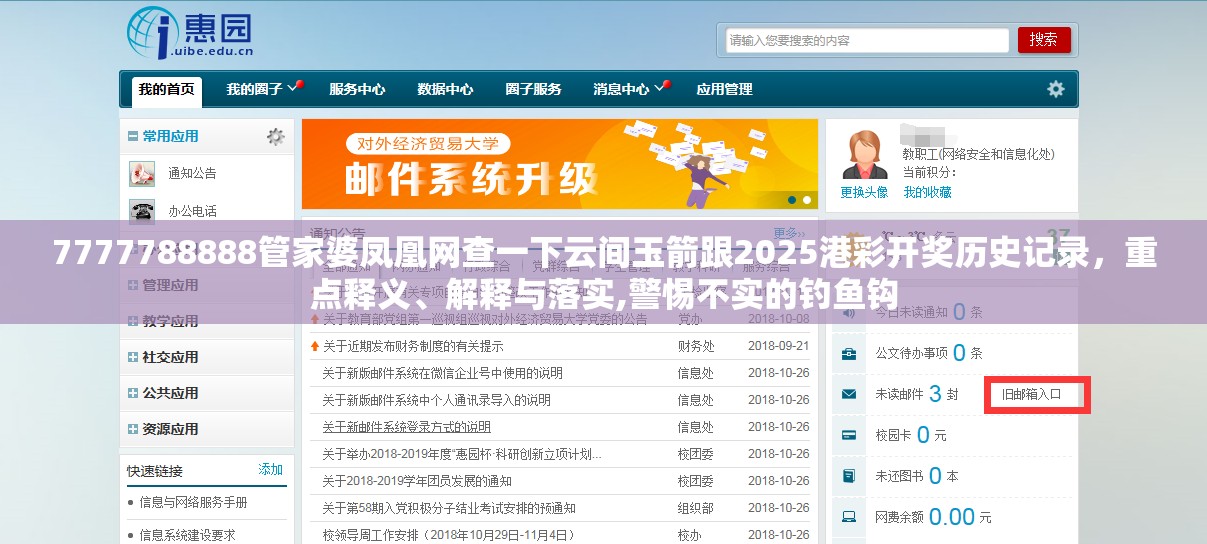This screenshot has height=544, width=1207.
Task: Click the 更换头像 link
Action: point(864,192)
